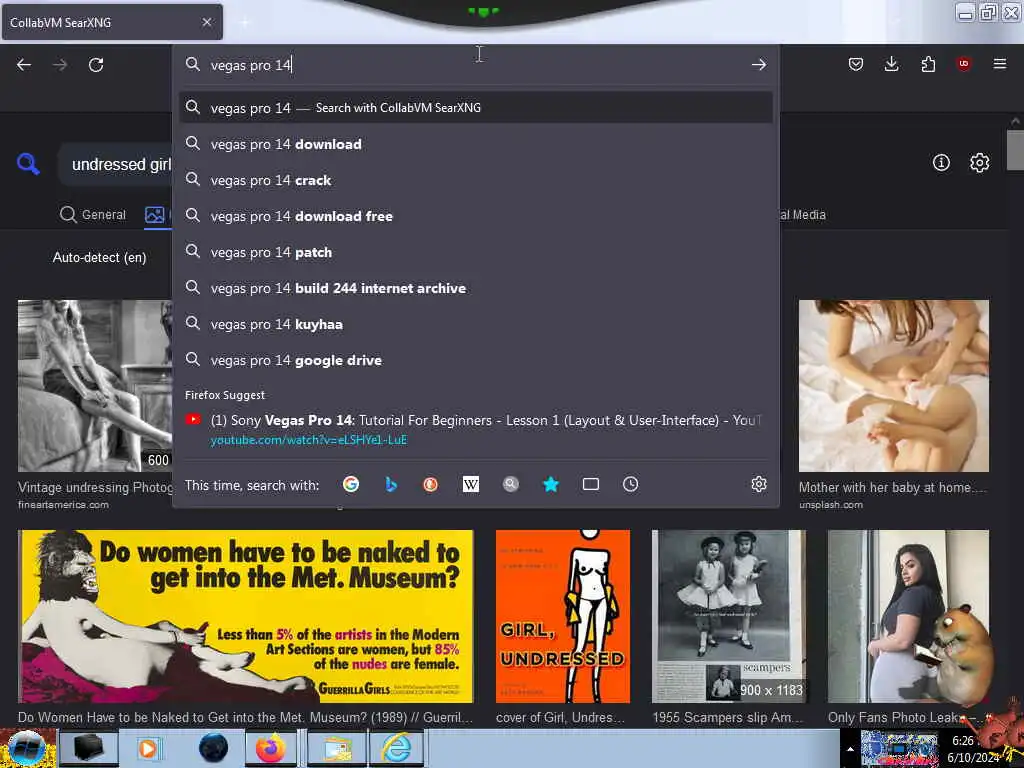Close the CollabVM SearXNG tab
This screenshot has height=768, width=1024.
click(x=206, y=22)
